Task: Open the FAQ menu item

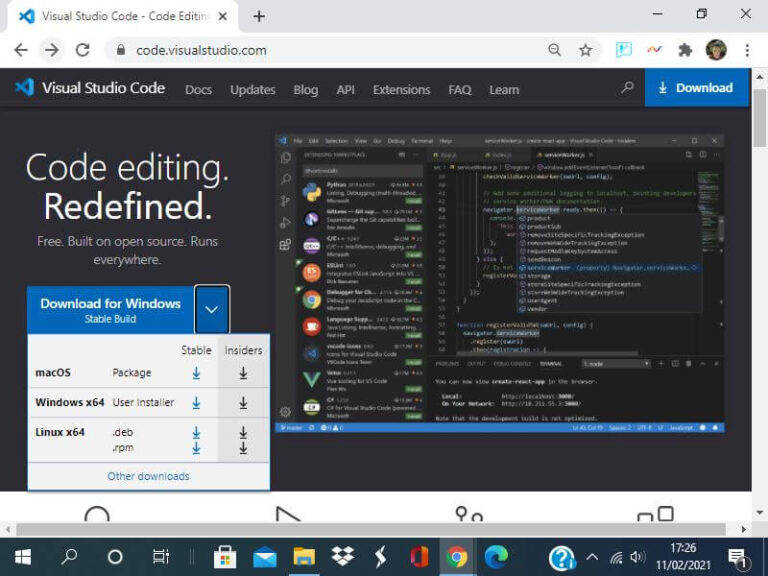Action: pos(459,90)
